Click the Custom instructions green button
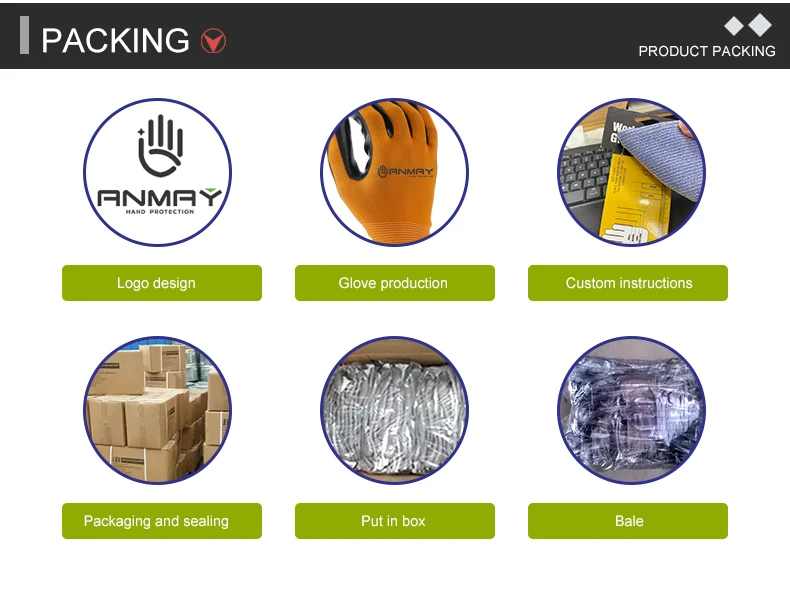Screen dimensions: 790x598 [628, 283]
